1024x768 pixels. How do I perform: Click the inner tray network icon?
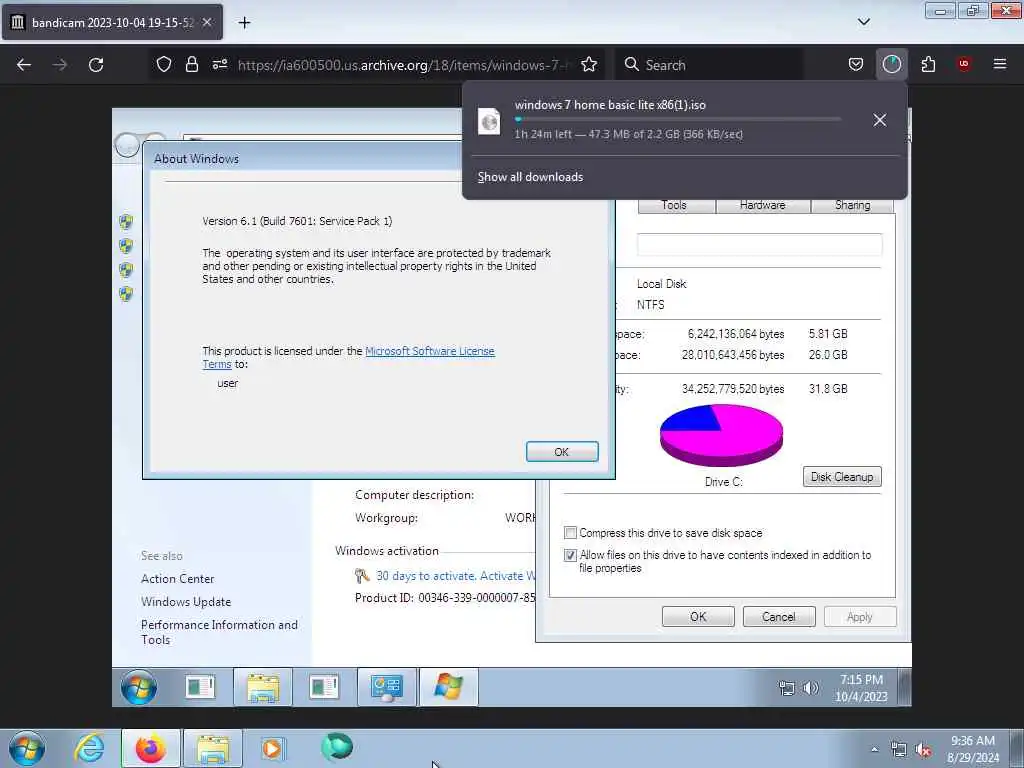787,688
